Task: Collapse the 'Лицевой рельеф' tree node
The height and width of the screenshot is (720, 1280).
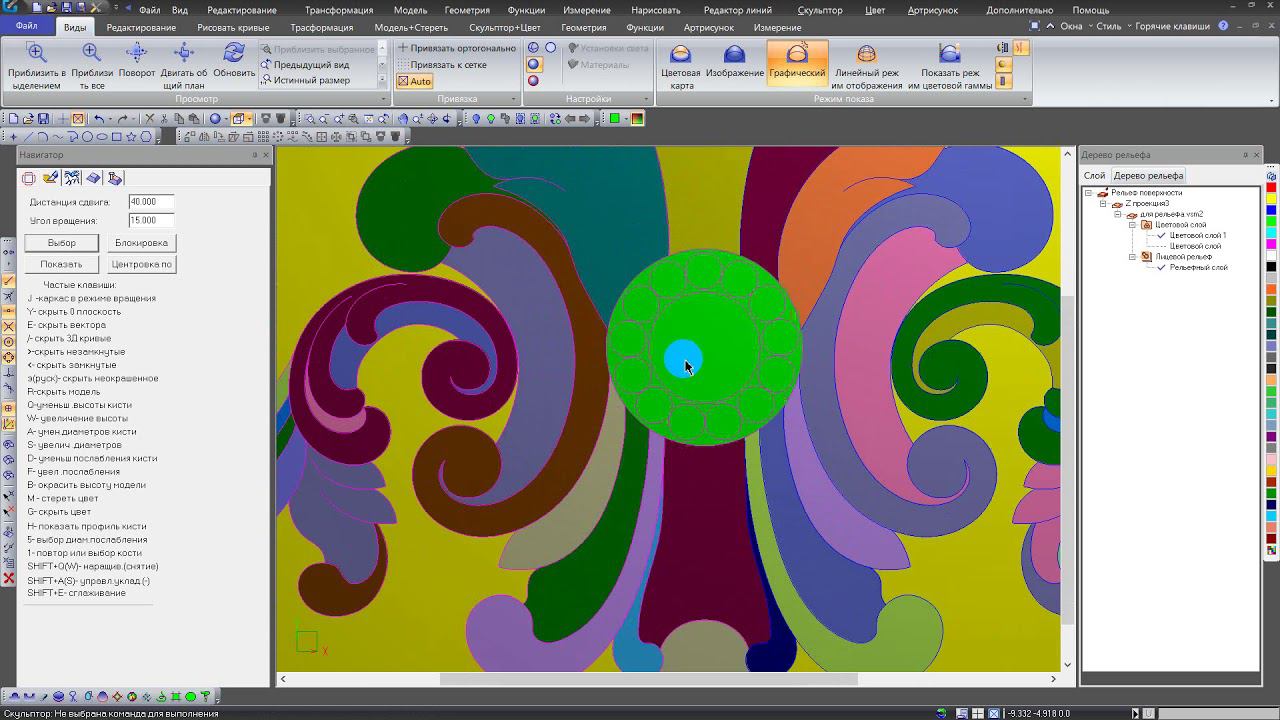Action: point(1132,257)
